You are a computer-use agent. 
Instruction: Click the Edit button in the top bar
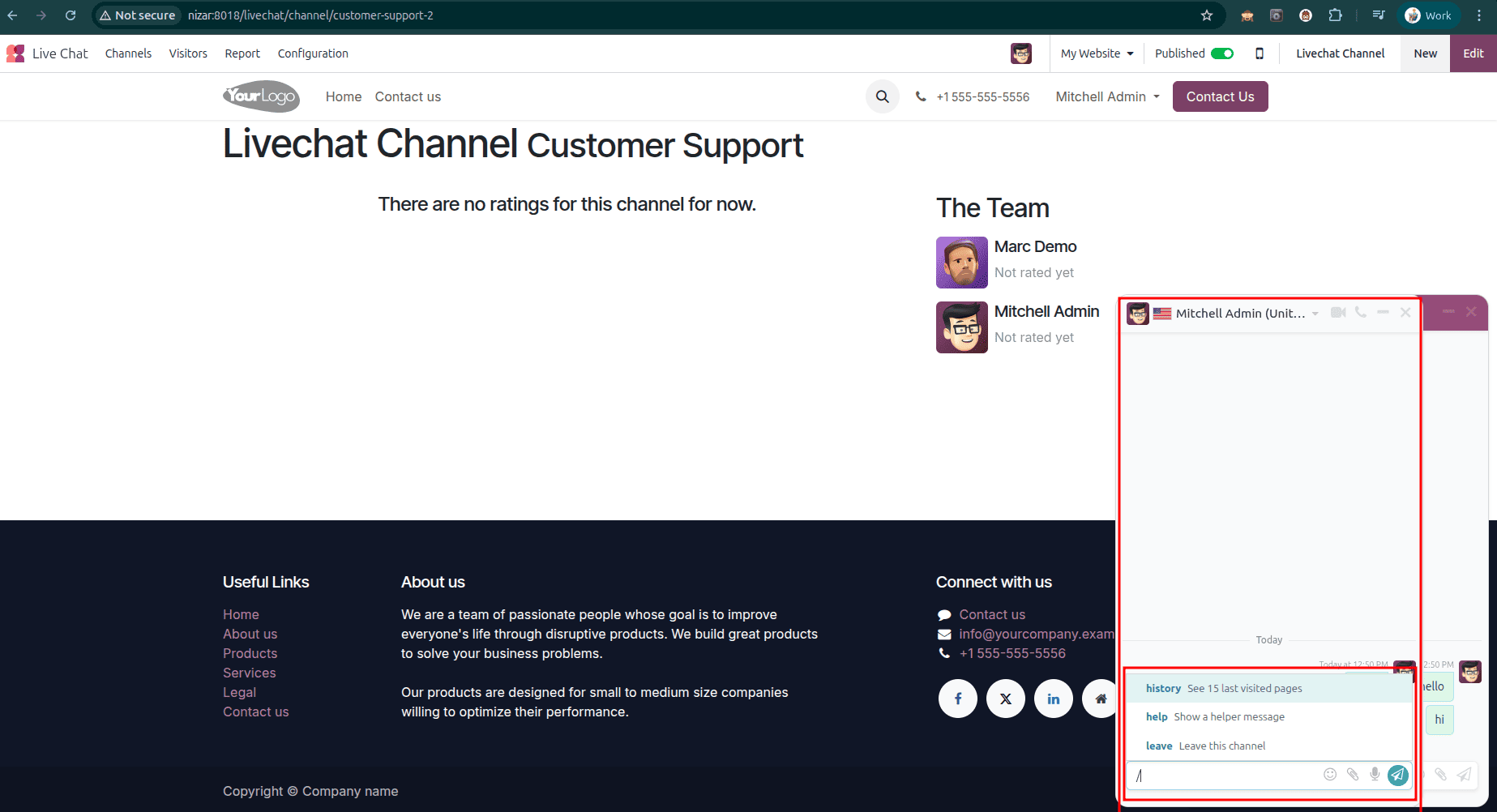pyautogui.click(x=1473, y=53)
